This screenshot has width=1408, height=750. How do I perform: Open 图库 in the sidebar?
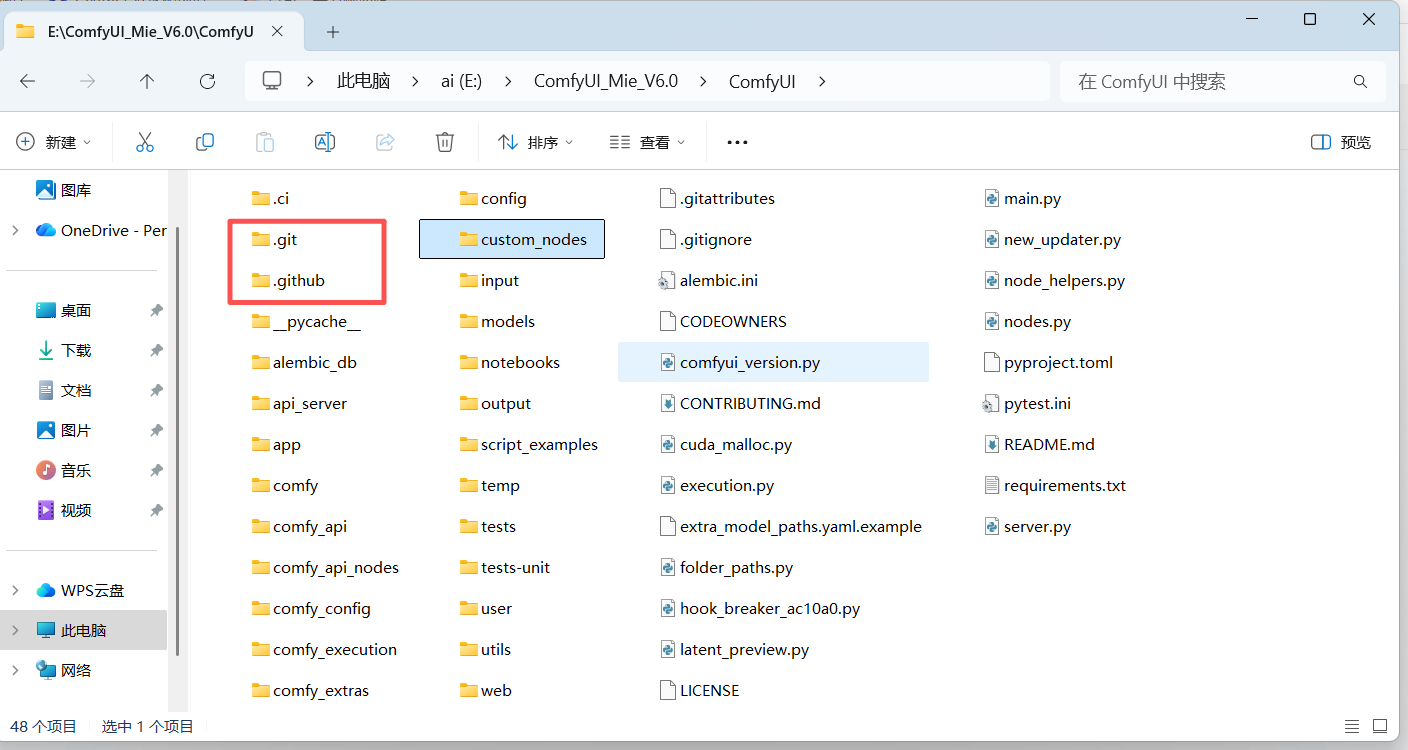click(x=64, y=190)
